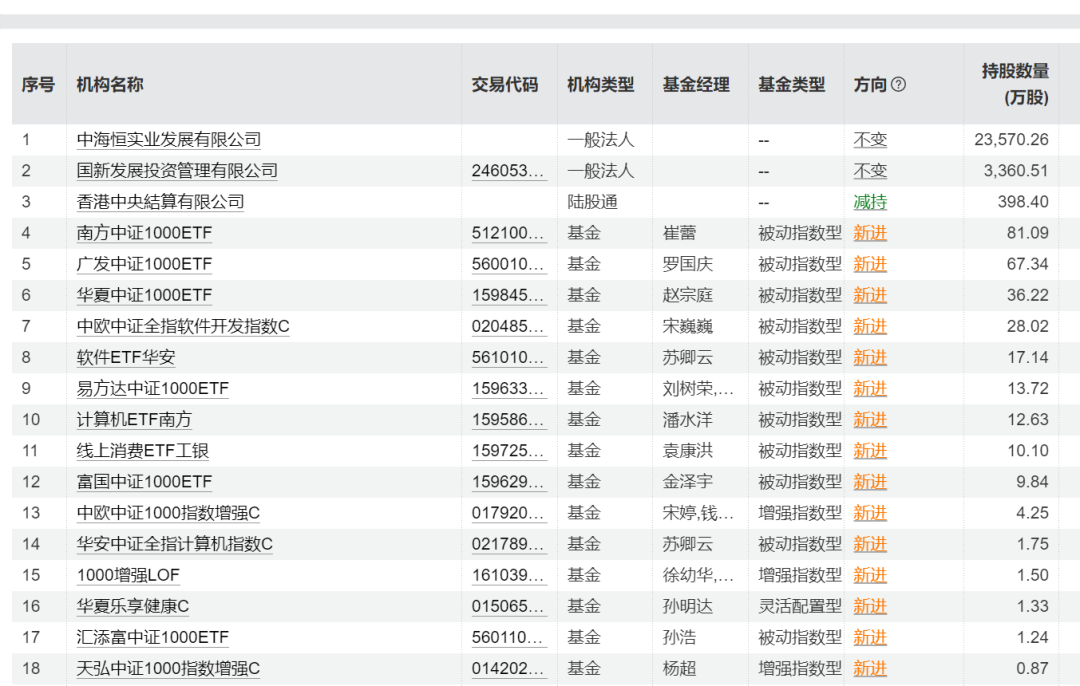Select holding value 23,570.26
Viewport: 1080px width, 686px height.
(1011, 140)
